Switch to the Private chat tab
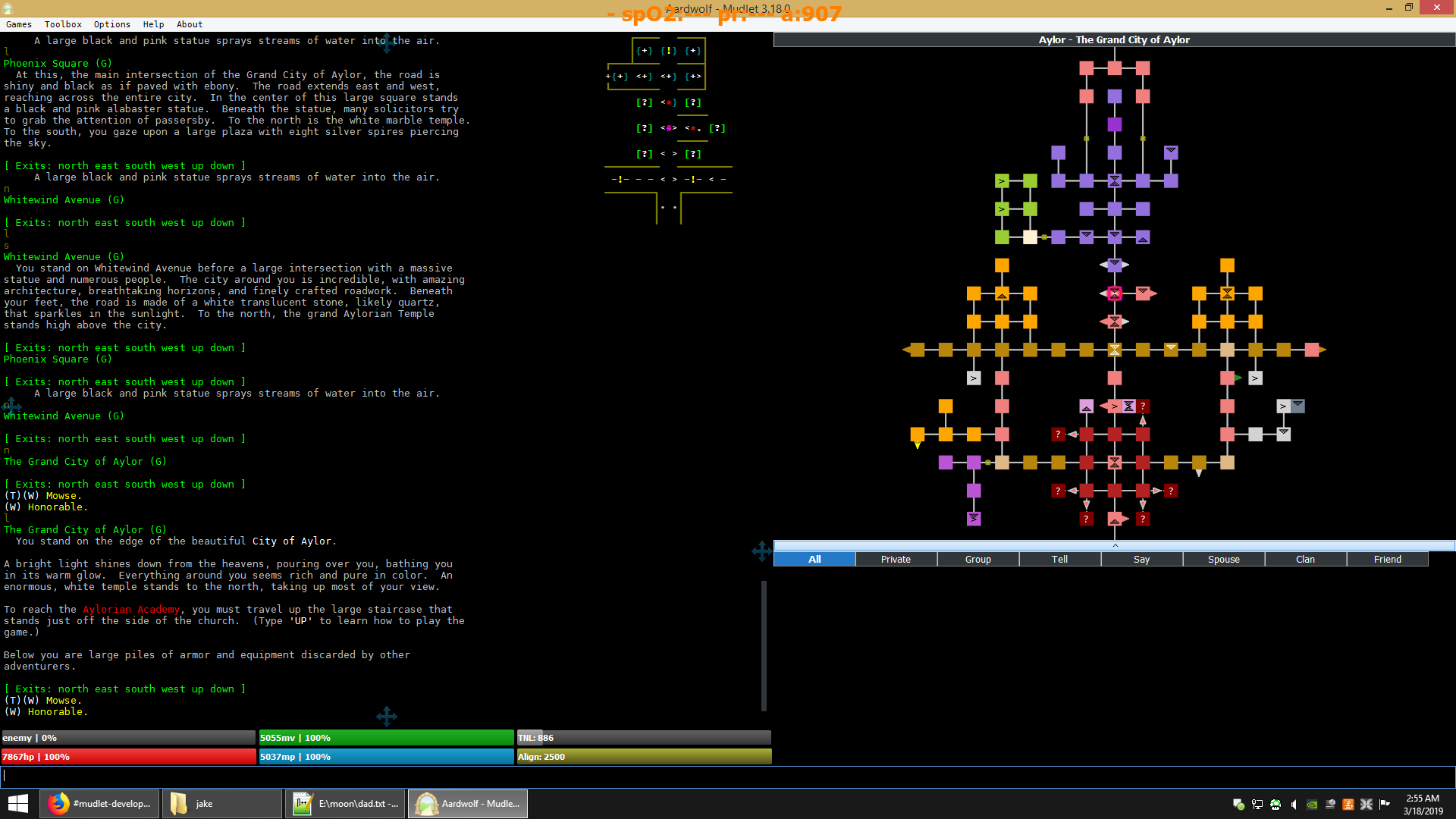 point(896,559)
